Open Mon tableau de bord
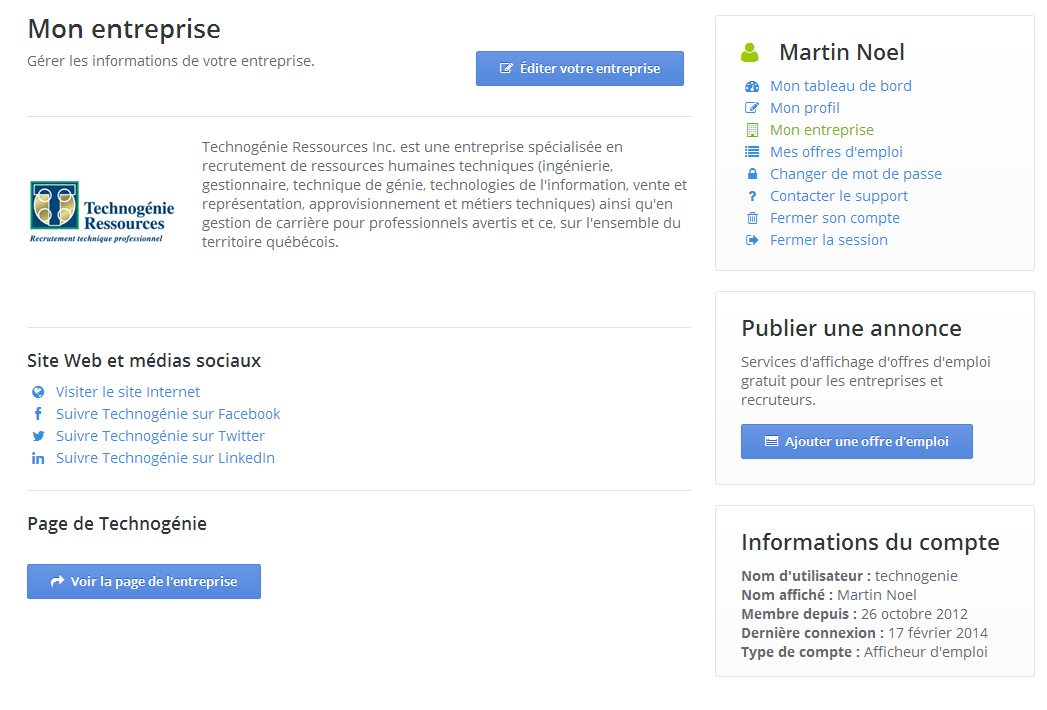The image size is (1047, 710). tap(841, 86)
